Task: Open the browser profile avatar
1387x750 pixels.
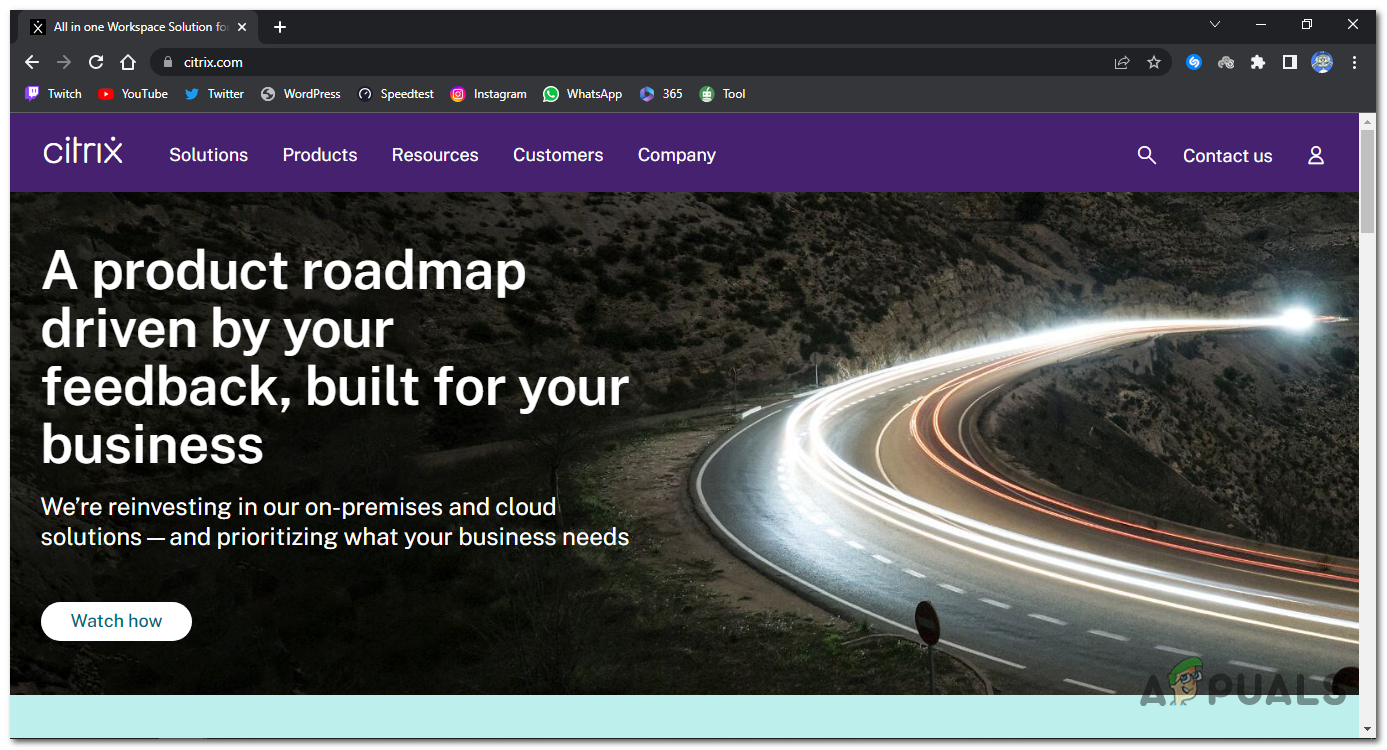Action: pos(1322,62)
